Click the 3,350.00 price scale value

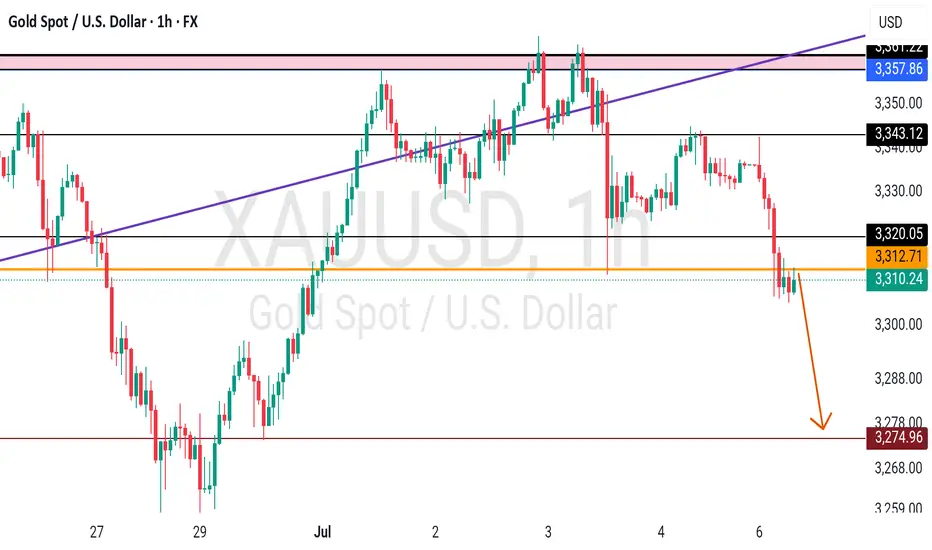[x=898, y=103]
